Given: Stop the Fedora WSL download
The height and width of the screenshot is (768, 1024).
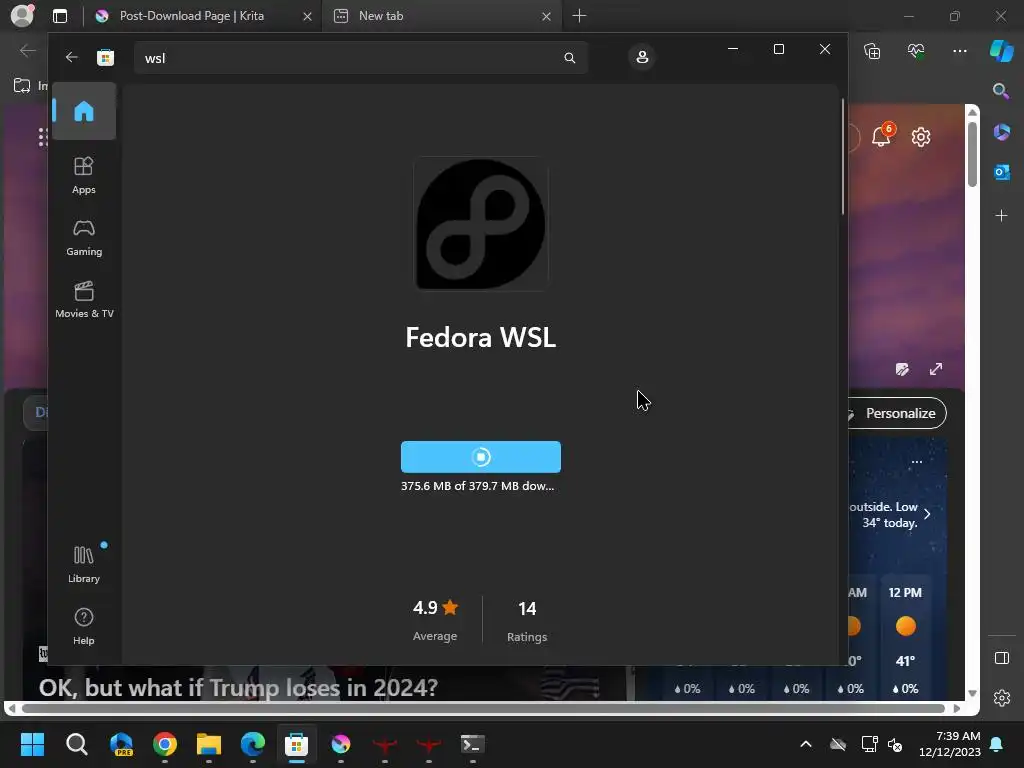Looking at the screenshot, I should click(x=481, y=457).
